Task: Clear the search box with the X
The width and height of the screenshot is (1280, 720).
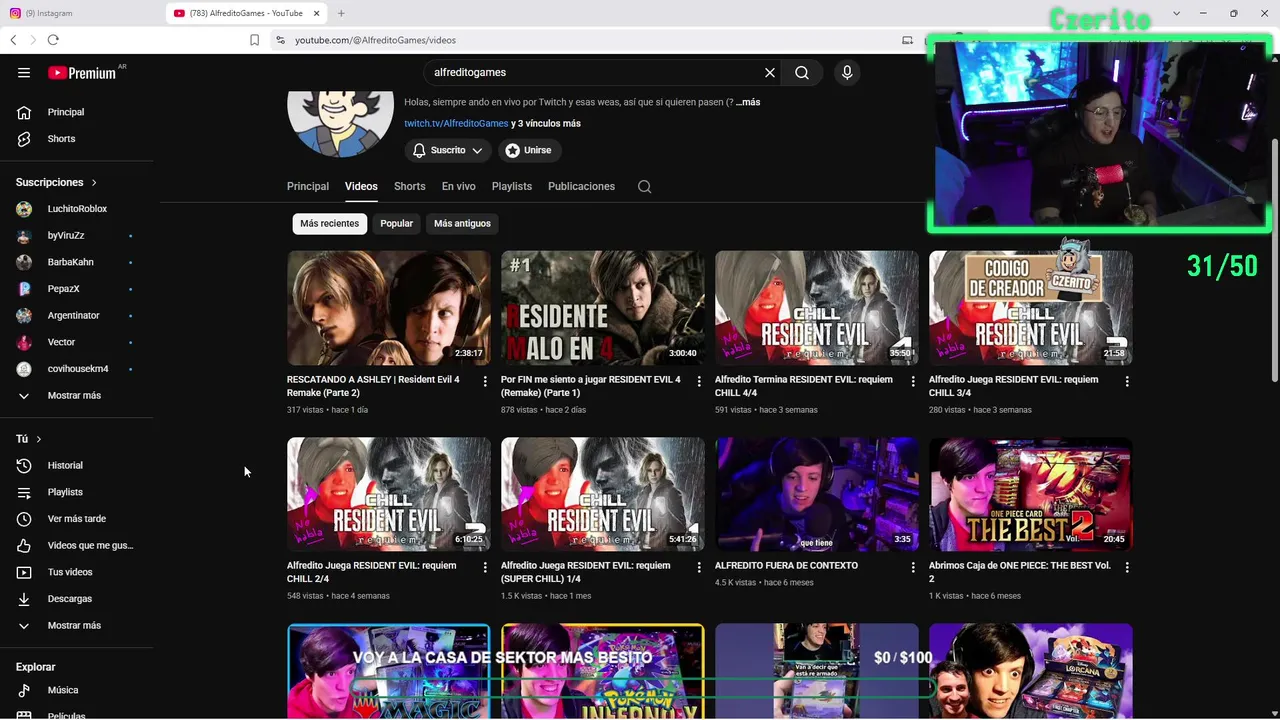Action: point(770,73)
